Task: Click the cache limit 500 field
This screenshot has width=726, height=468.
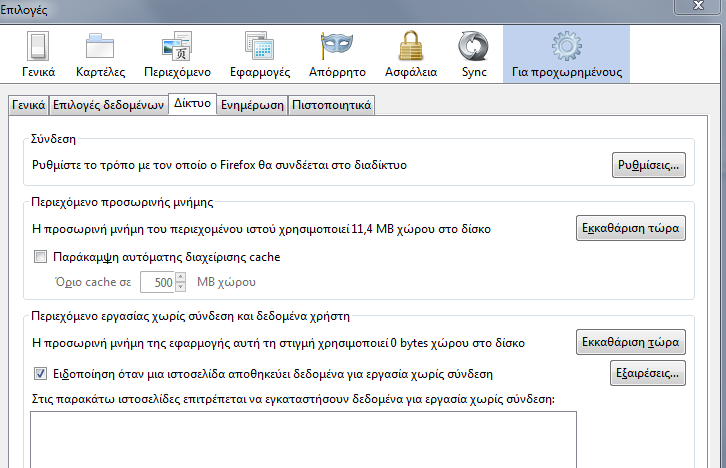Action: 157,282
